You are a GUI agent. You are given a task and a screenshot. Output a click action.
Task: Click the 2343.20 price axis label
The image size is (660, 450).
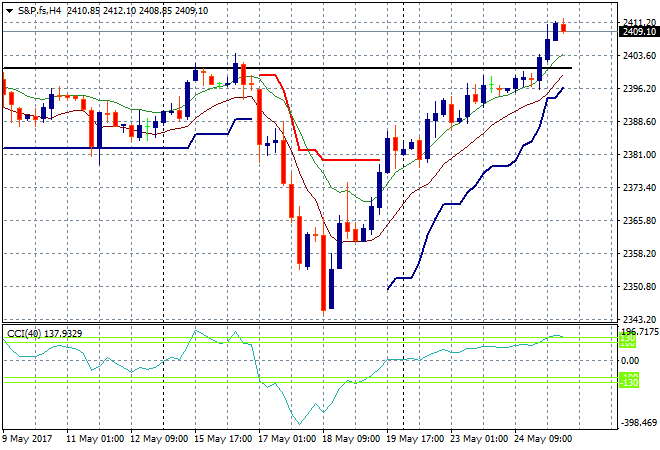click(x=639, y=320)
